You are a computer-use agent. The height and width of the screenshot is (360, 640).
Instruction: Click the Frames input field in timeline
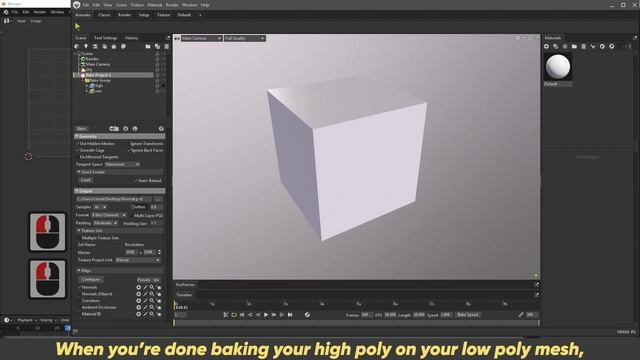pyautogui.click(x=366, y=315)
